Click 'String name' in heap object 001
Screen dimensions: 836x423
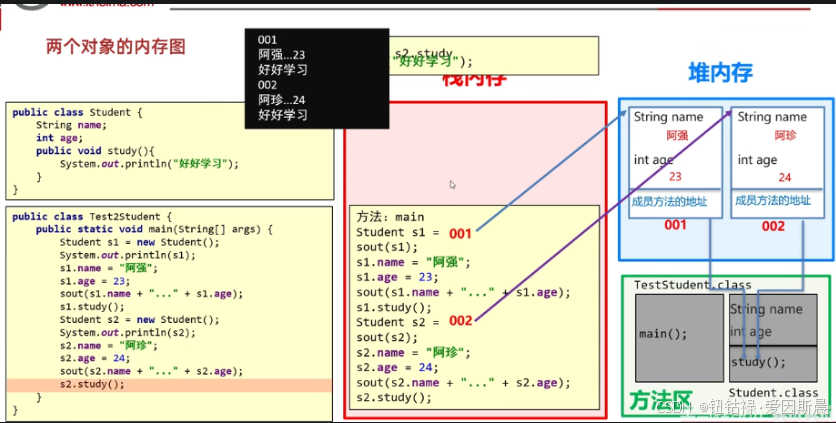669,117
